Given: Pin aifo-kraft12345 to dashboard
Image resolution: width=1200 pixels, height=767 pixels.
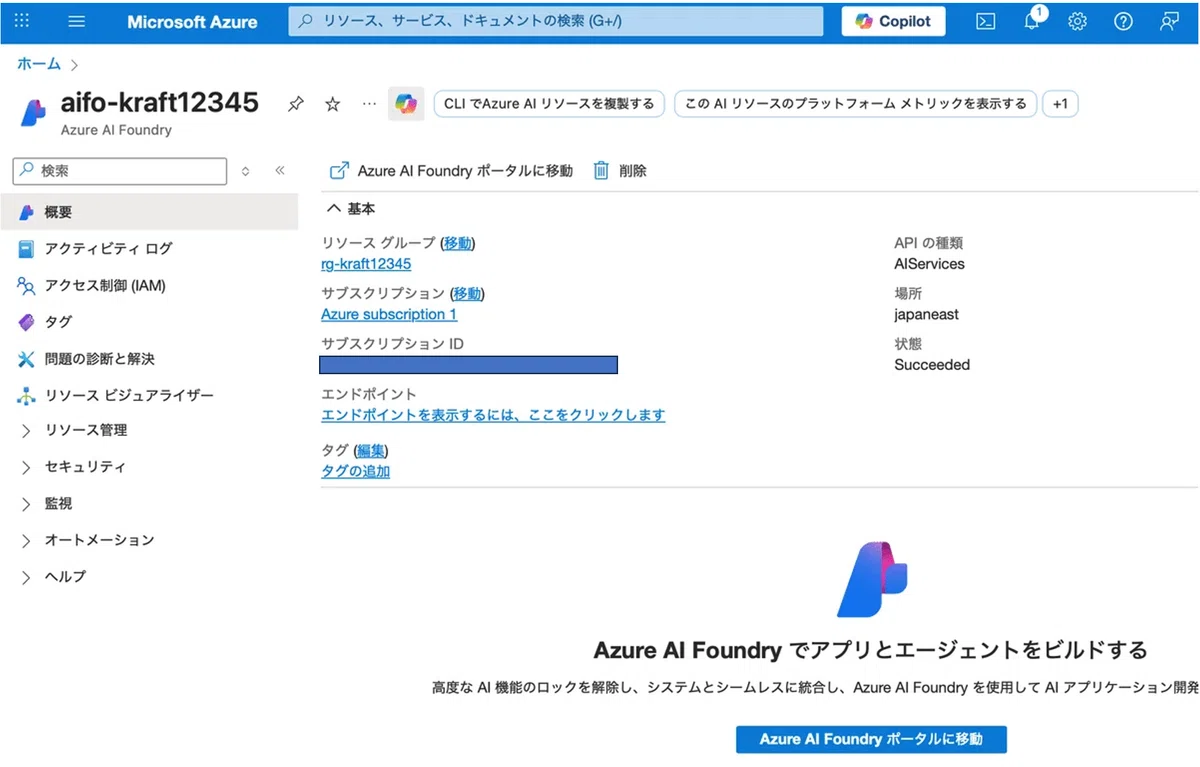Looking at the screenshot, I should (x=295, y=104).
